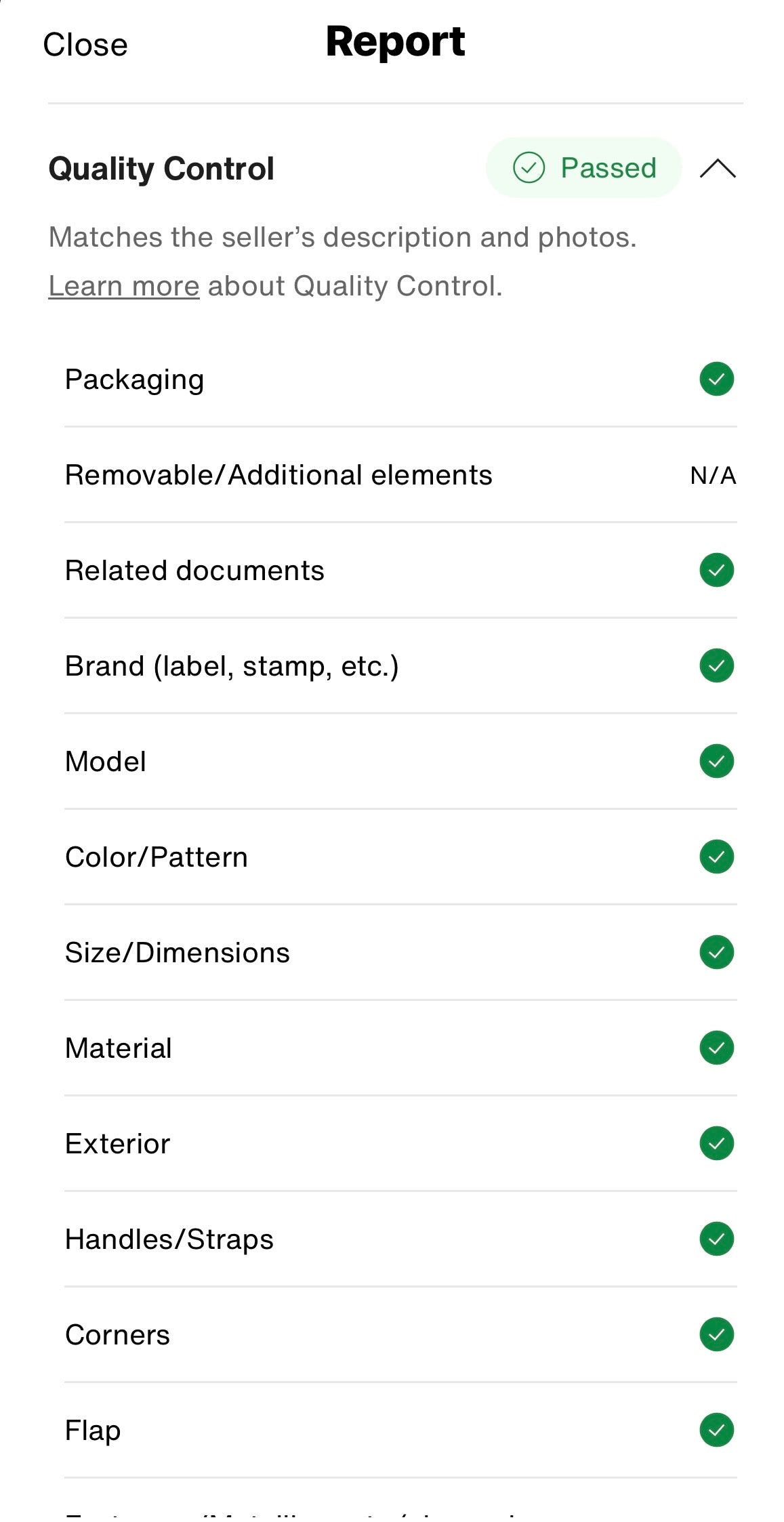Click the N/A status for Removable/Additional elements
The image size is (784, 1522).
(x=713, y=475)
